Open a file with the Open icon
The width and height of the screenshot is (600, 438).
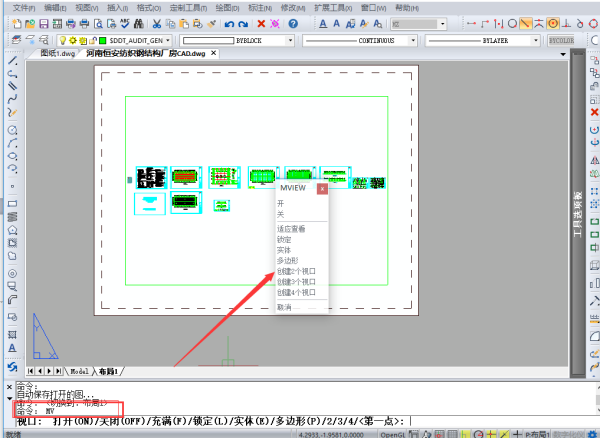30,24
